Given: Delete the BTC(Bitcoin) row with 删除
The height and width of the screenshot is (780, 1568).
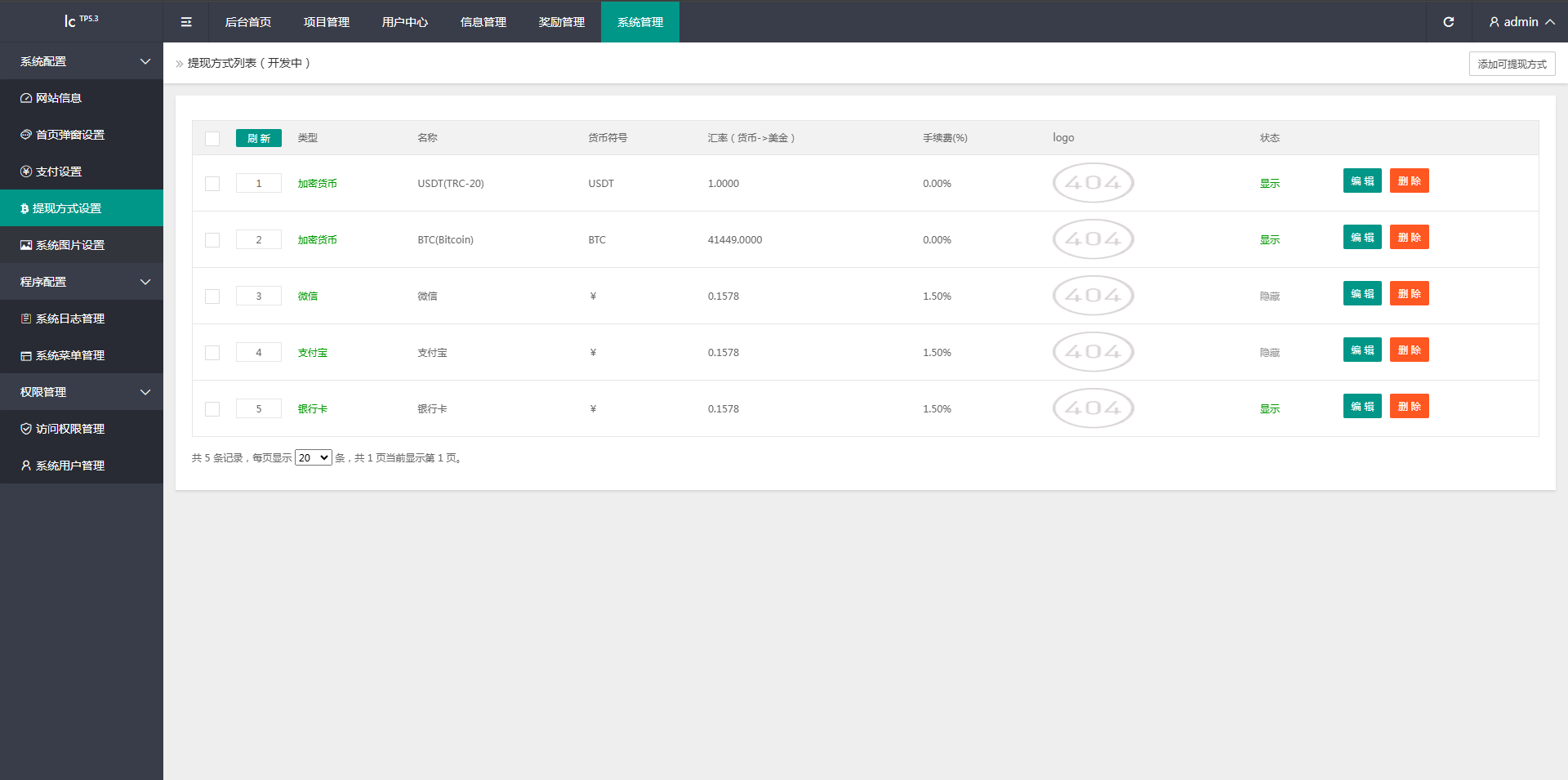Looking at the screenshot, I should click(1409, 238).
